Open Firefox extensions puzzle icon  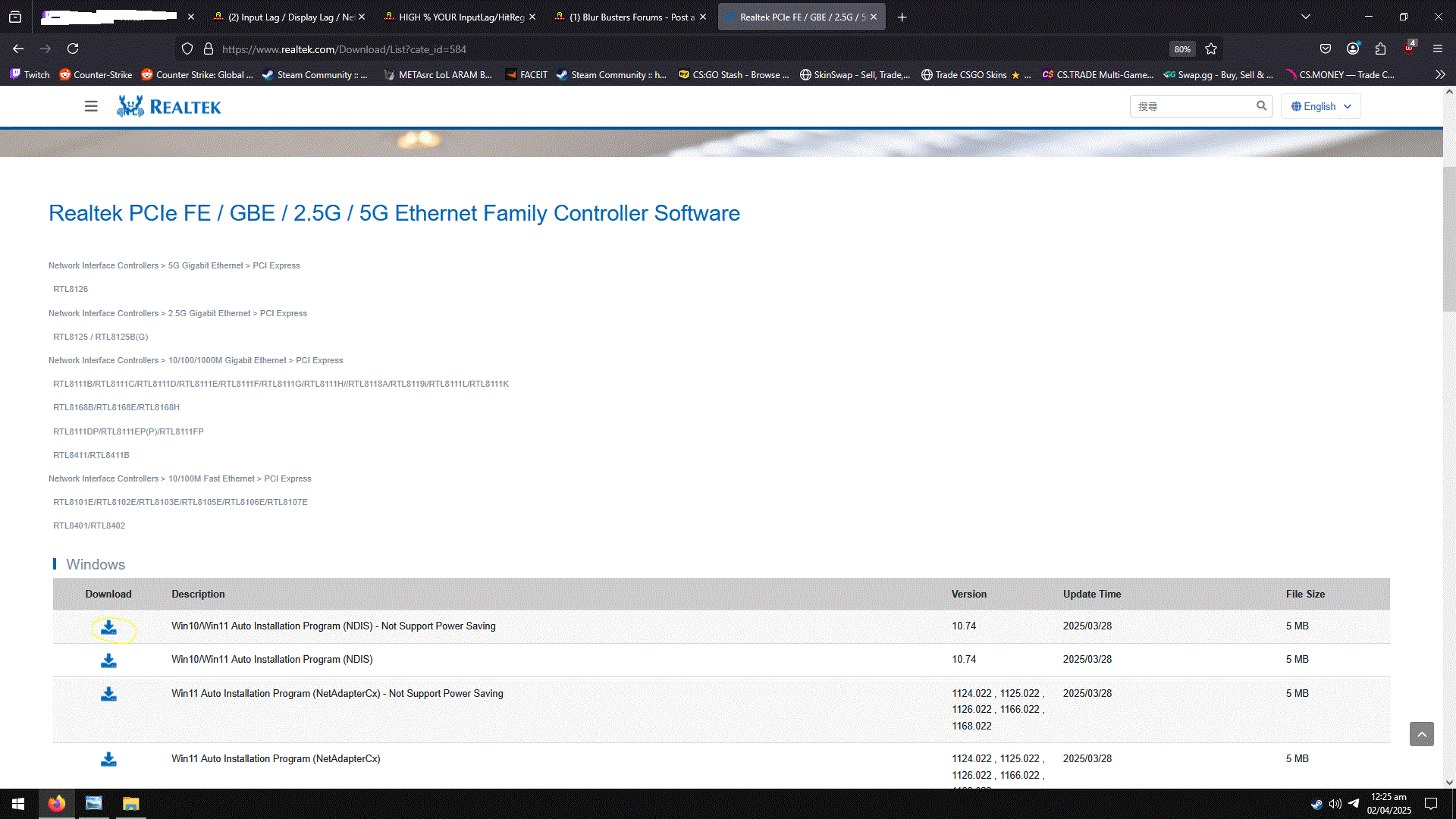tap(1380, 49)
